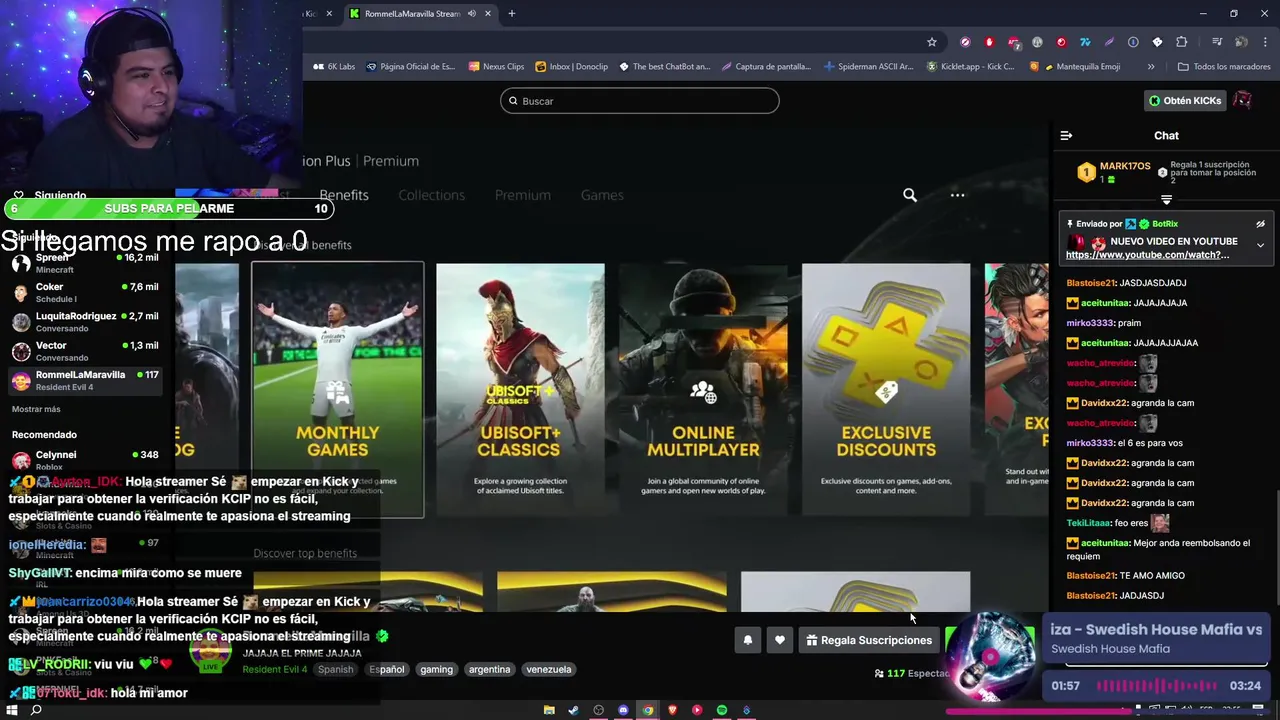
Task: Open Discord from the taskbar
Action: click(x=623, y=710)
